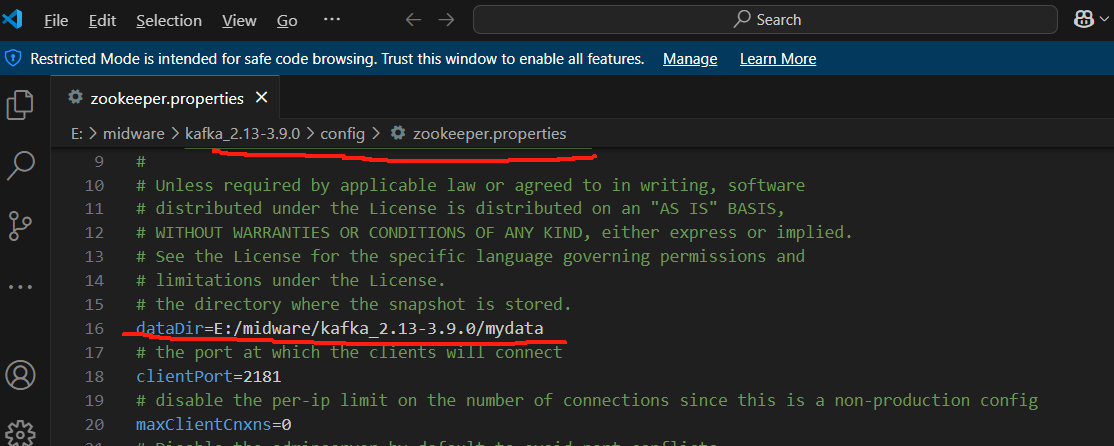Go forward with the right arrow

[446, 20]
